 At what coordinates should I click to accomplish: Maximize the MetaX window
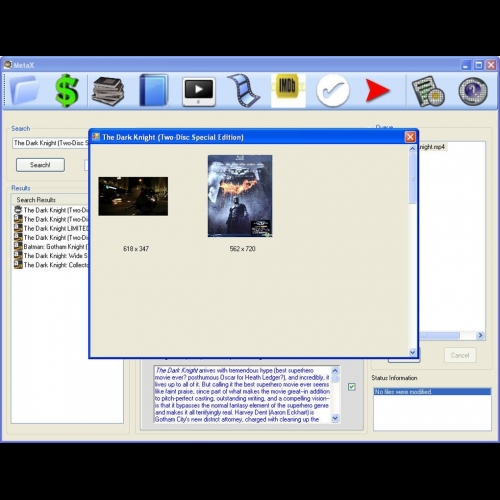pos(479,65)
